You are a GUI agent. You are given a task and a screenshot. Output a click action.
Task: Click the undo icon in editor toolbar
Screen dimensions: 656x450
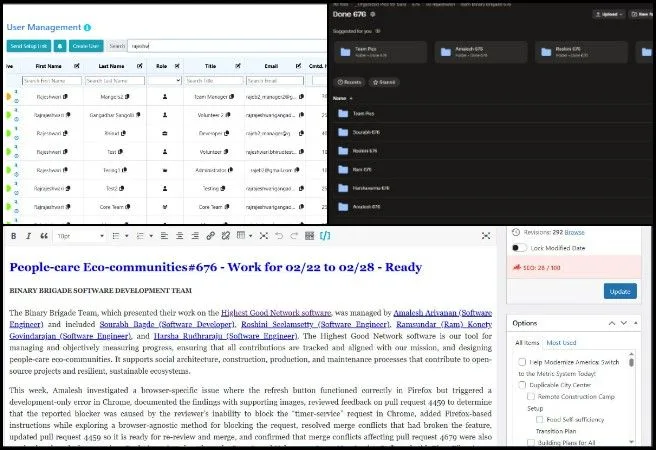[x=279, y=236]
